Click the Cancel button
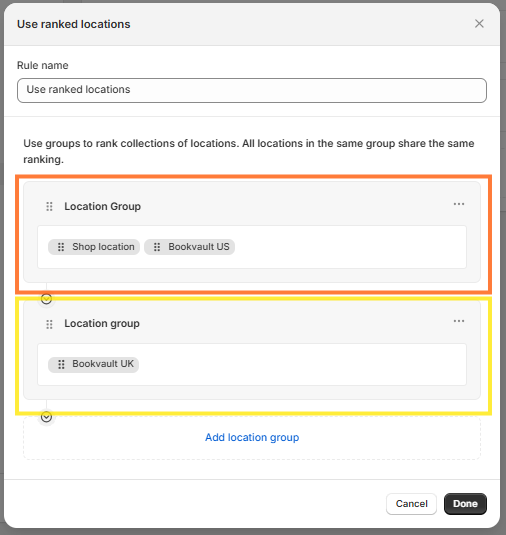 pos(411,504)
